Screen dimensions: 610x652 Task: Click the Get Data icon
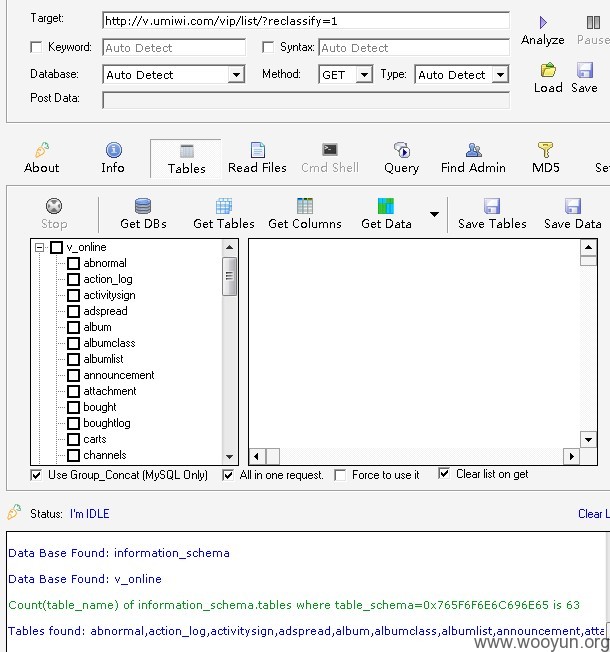tap(386, 206)
